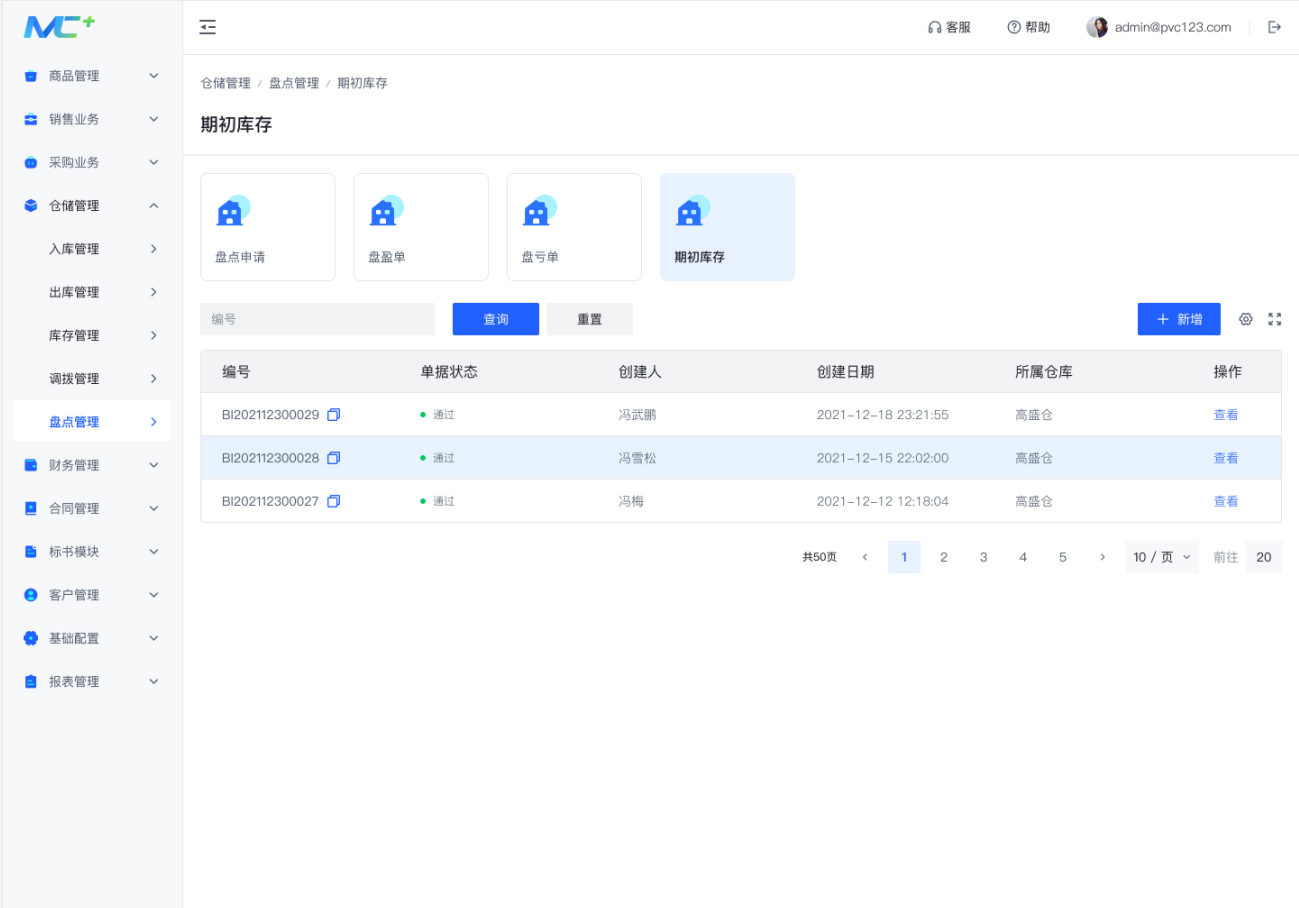Screen dimensions: 1299x908
Task: View record BI202112300029 via 查看
Action: click(x=1226, y=414)
